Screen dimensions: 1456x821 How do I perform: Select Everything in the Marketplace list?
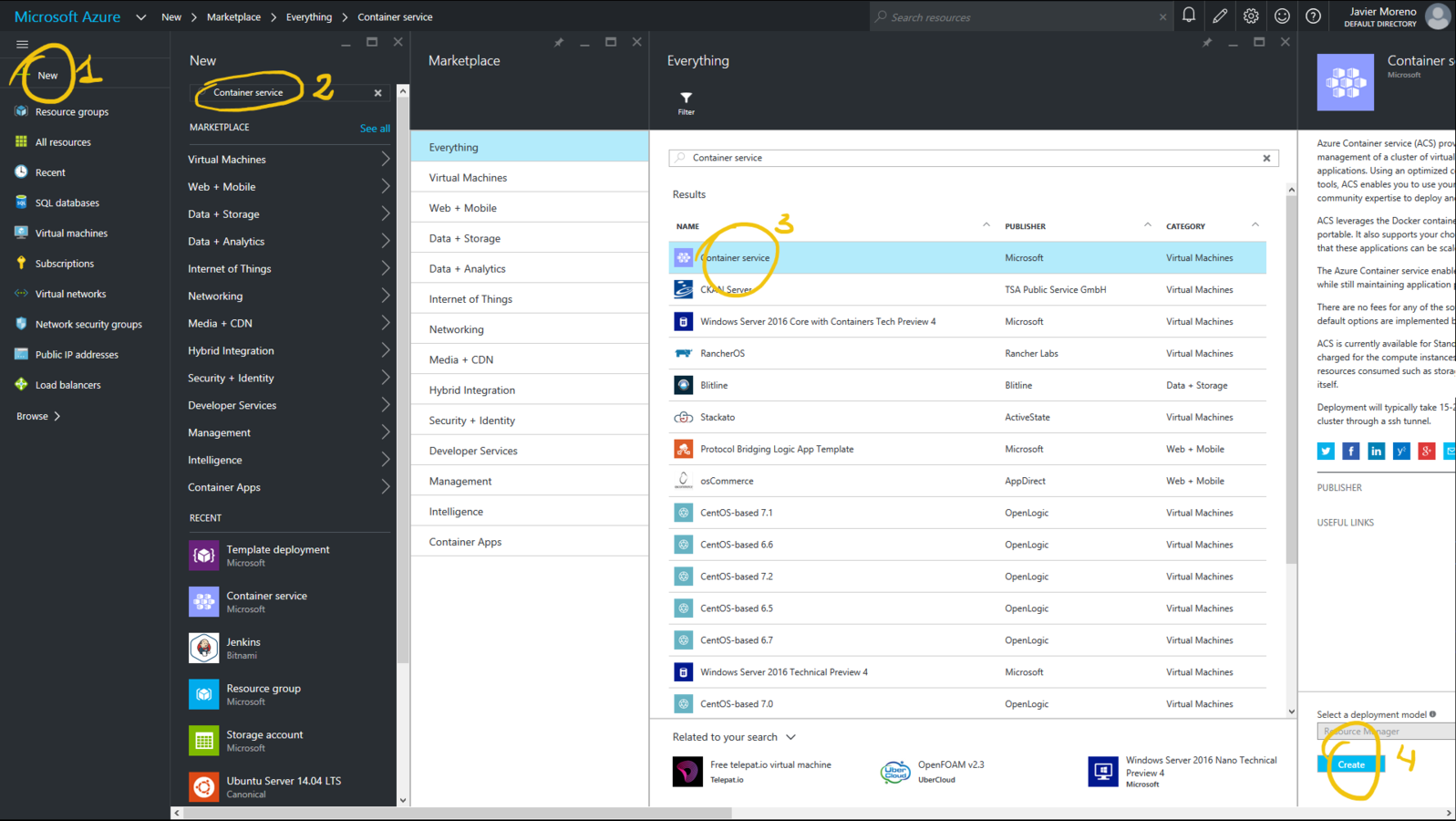[x=530, y=147]
